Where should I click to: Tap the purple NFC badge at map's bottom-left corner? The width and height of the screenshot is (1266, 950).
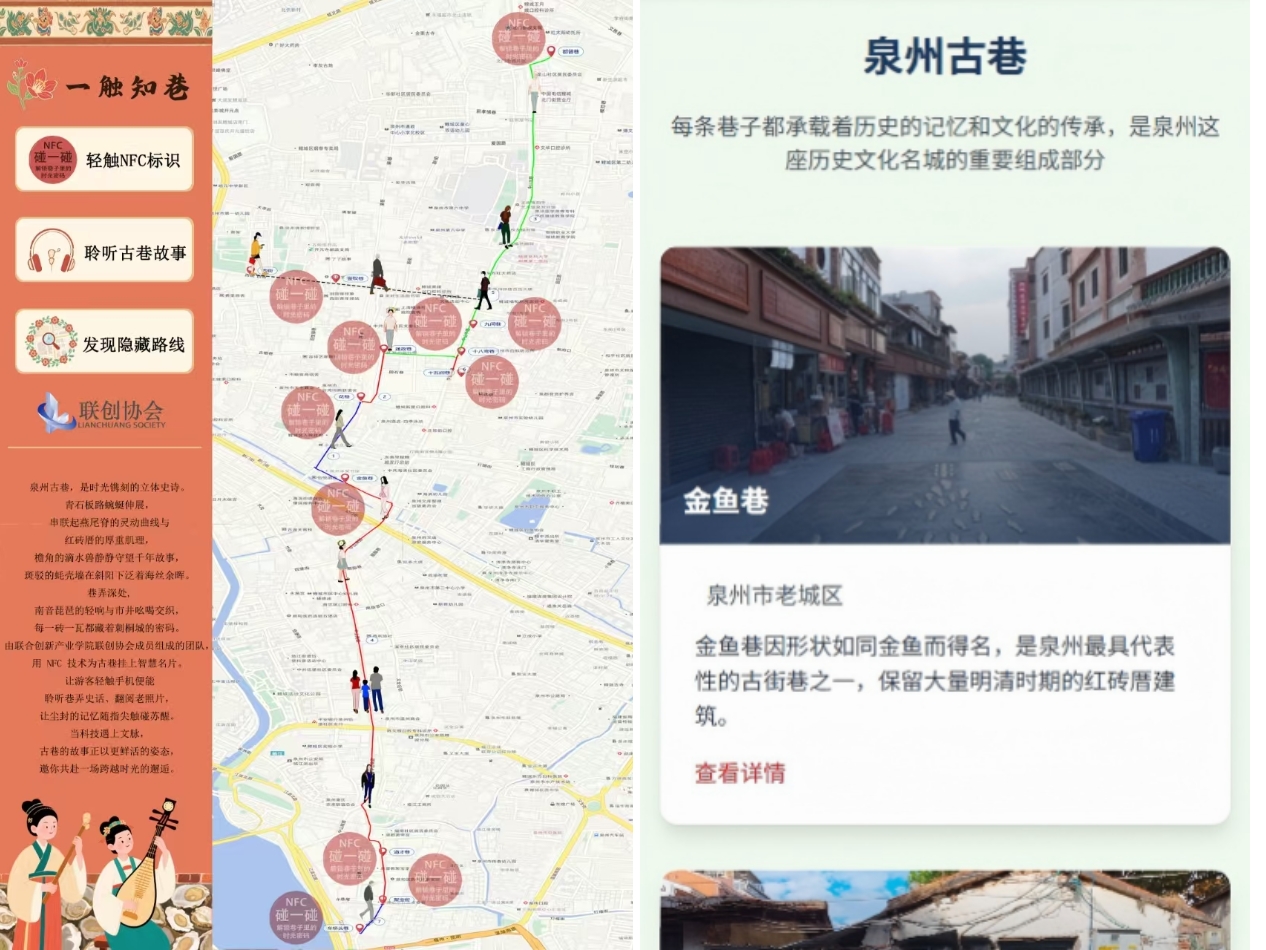coord(296,916)
